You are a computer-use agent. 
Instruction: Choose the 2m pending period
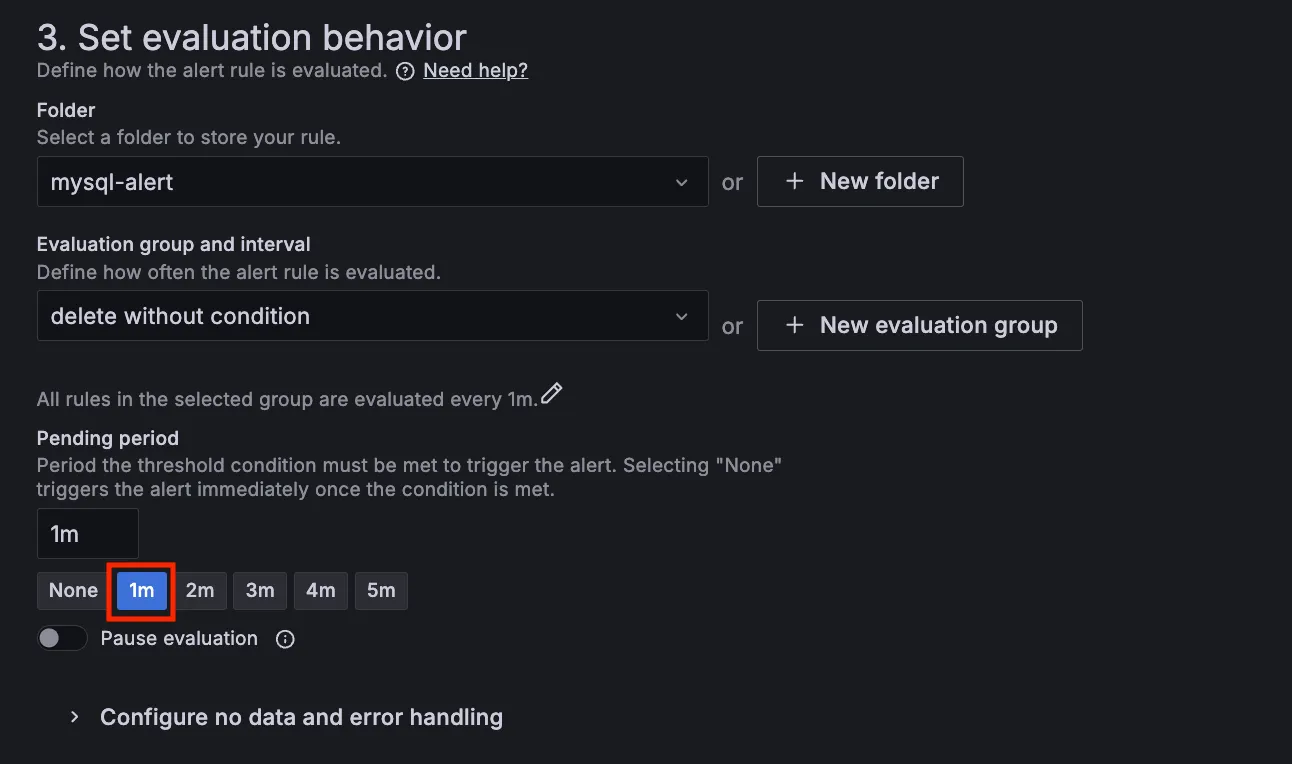tap(200, 590)
